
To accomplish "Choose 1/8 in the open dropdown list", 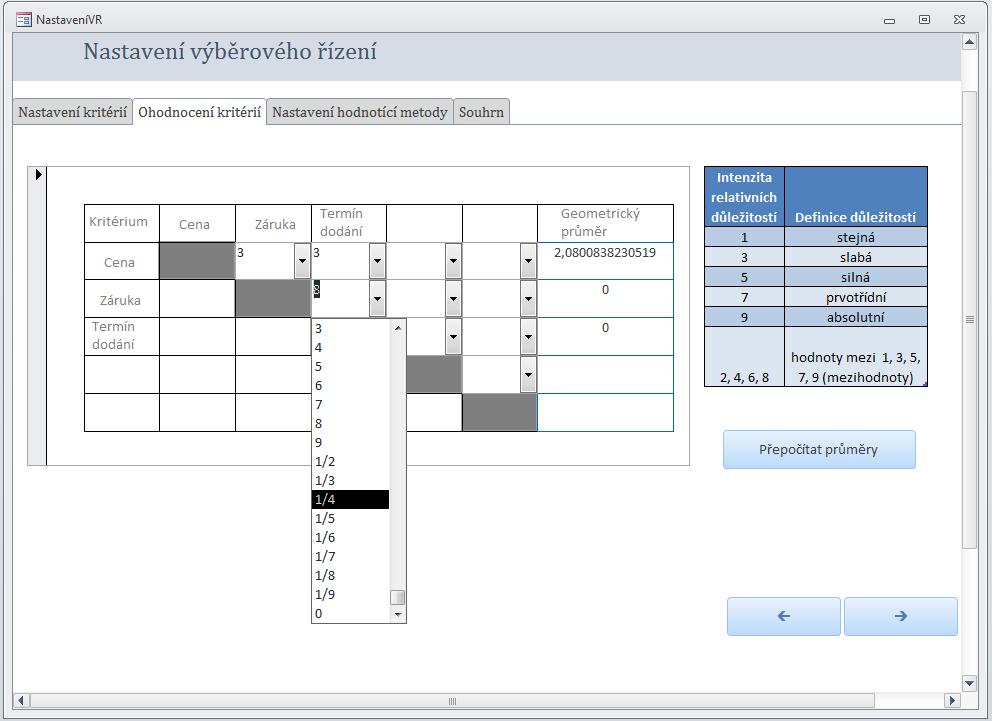I will [x=351, y=576].
